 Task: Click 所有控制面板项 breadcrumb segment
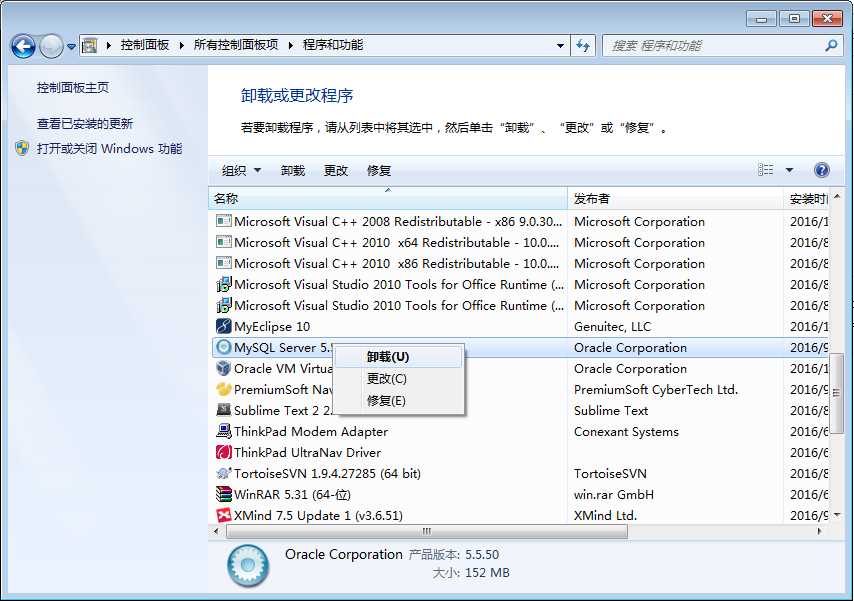(236, 45)
